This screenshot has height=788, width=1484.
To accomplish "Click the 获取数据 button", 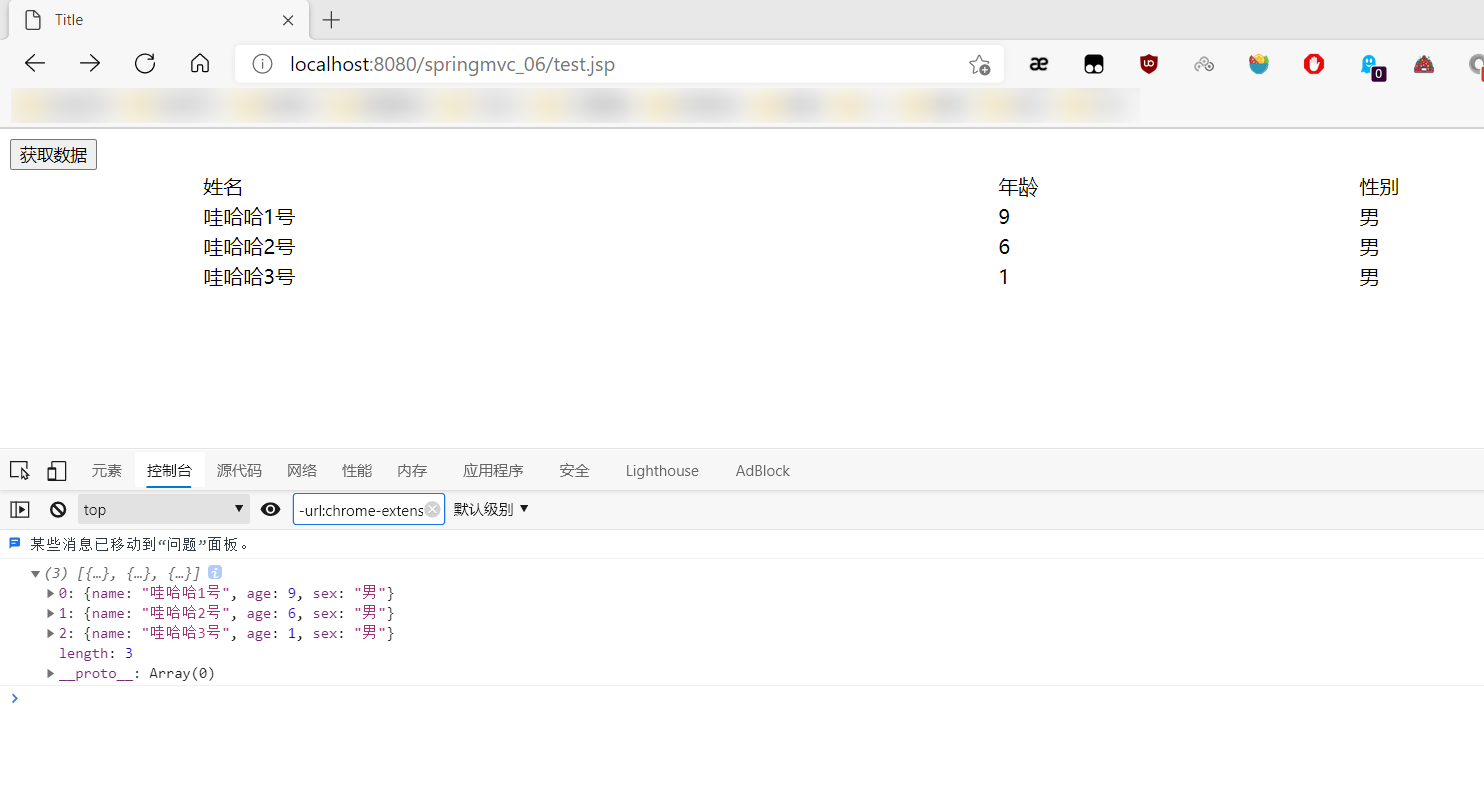I will tap(53, 155).
